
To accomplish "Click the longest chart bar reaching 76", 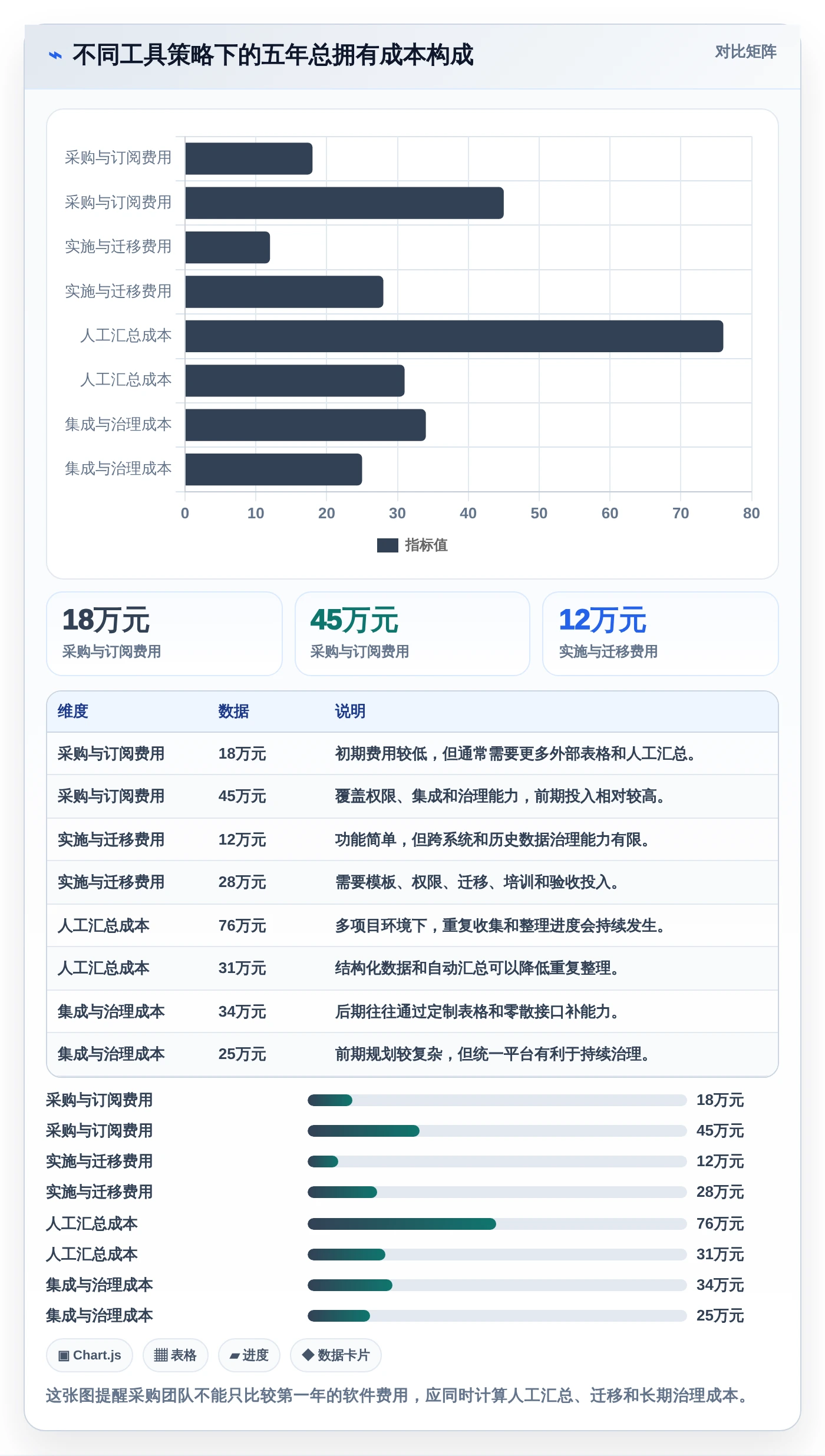I will tap(454, 336).
